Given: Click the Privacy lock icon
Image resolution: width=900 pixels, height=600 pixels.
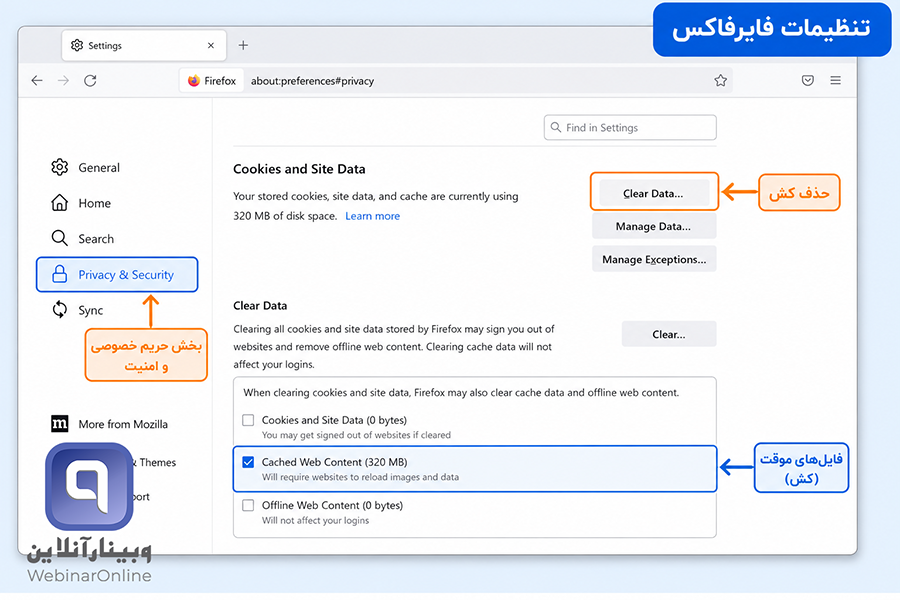Looking at the screenshot, I should (x=60, y=274).
